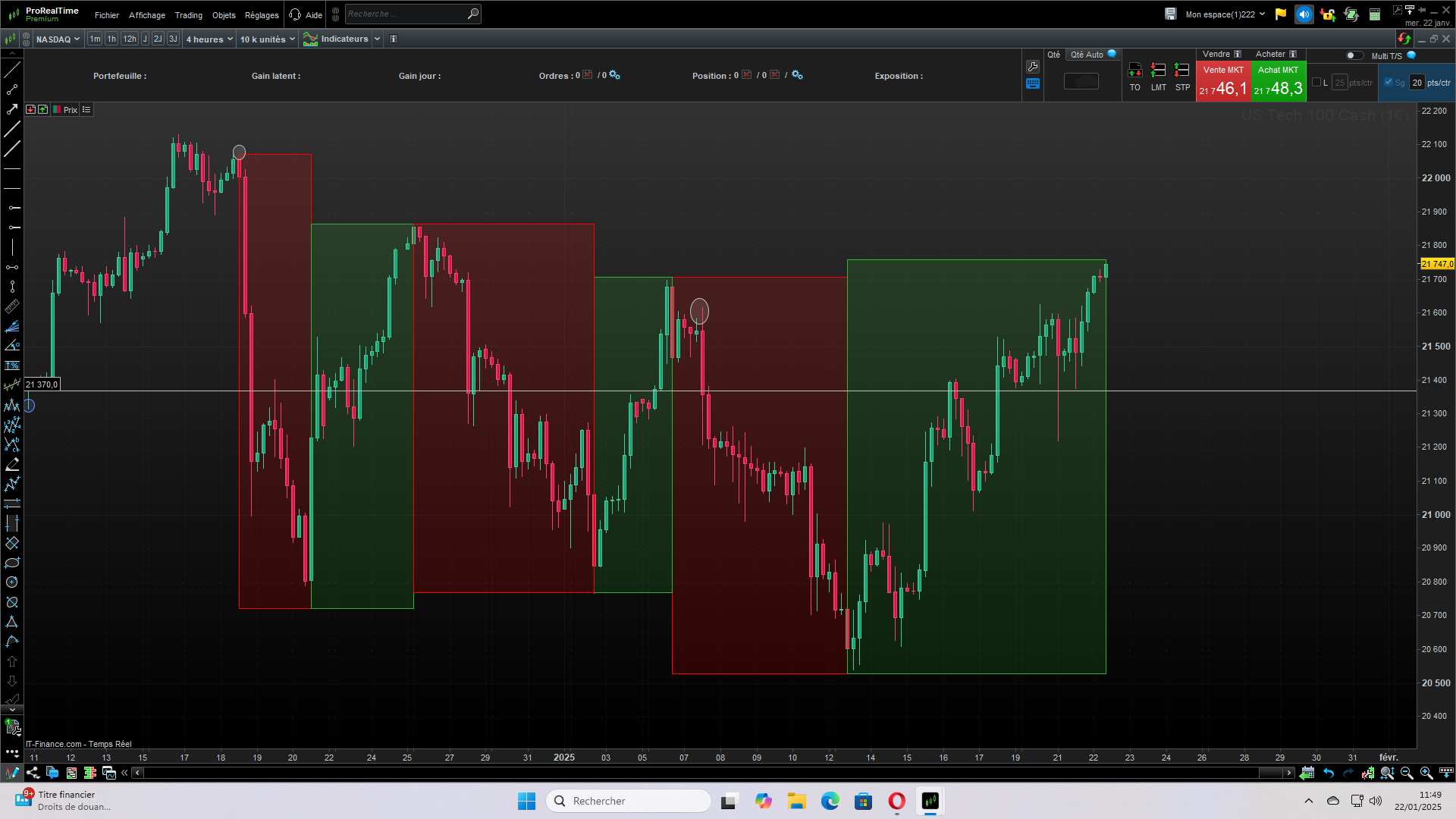Uncheck the Sg stop checkbox
Screen dimensions: 1456x819
tap(1389, 83)
